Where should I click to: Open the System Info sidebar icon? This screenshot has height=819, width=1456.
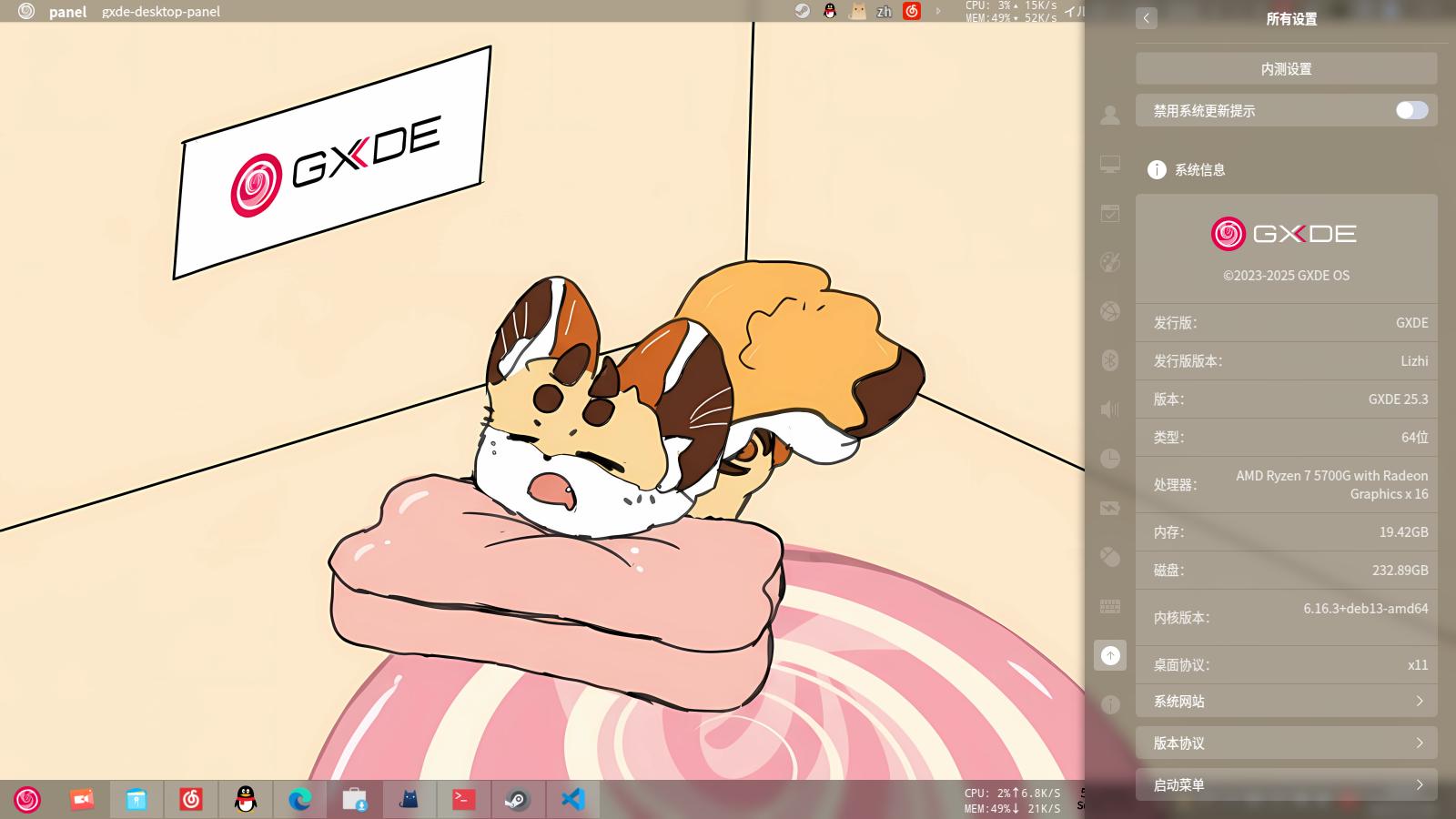1110,704
